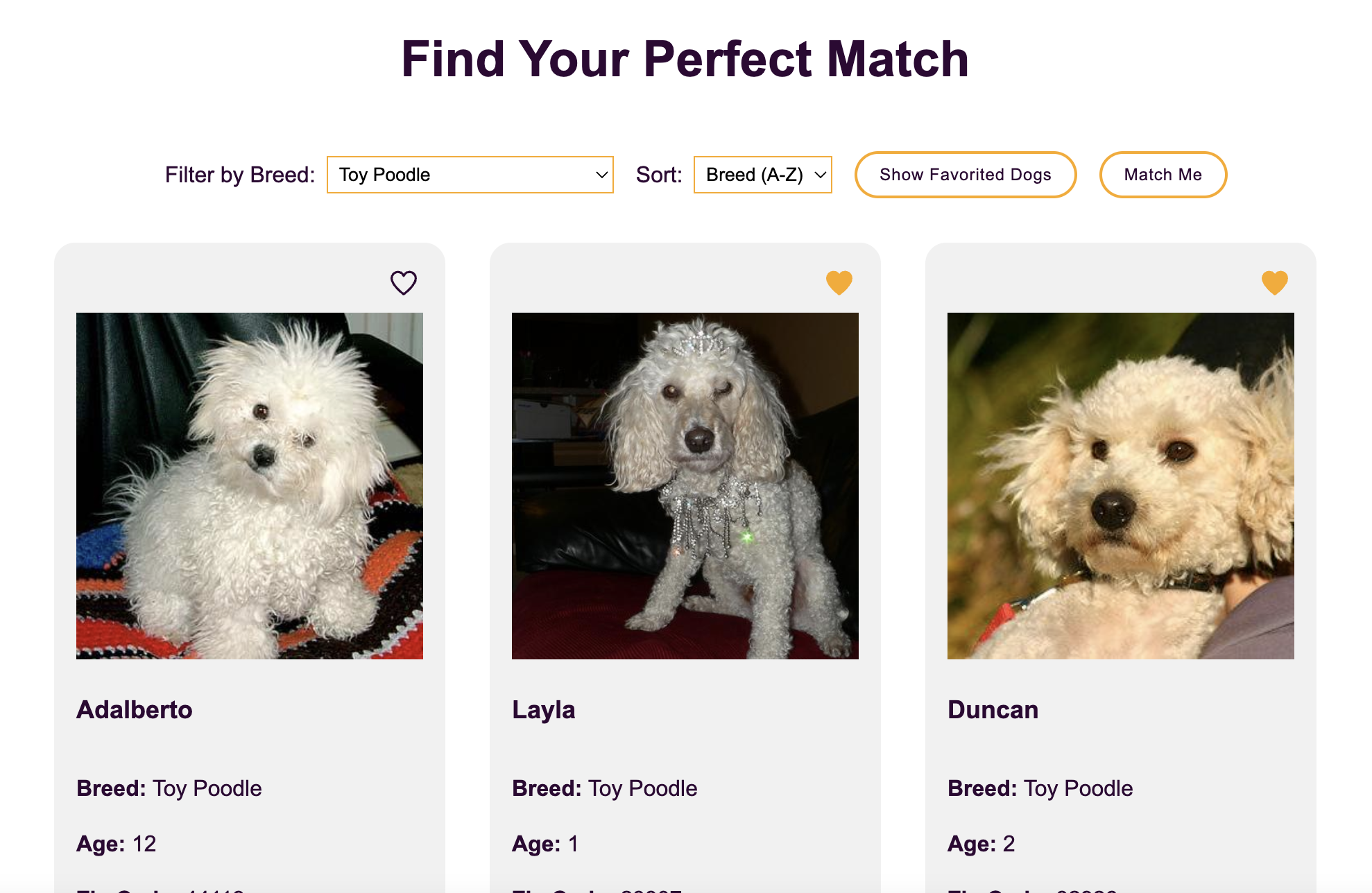Click the Find Your Perfect Match title
Viewport: 1372px width, 893px height.
point(685,59)
